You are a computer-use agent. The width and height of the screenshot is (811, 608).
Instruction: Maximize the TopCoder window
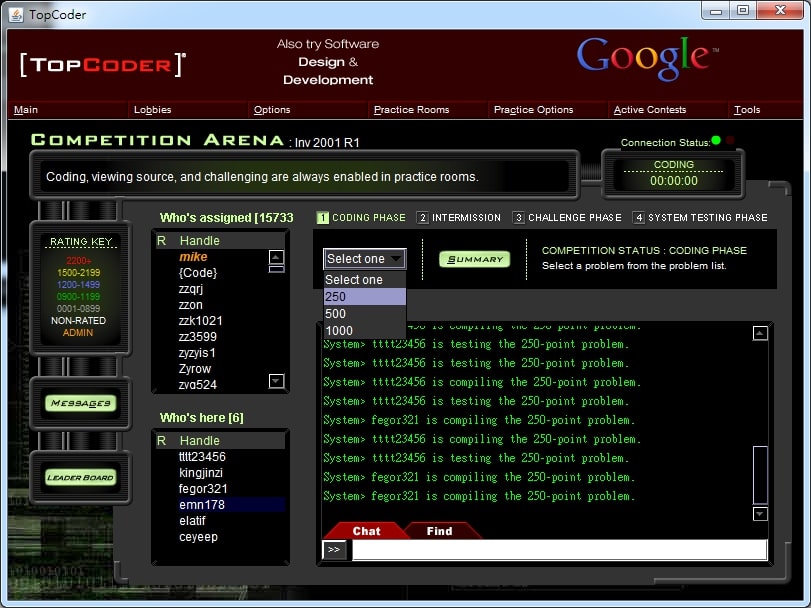click(743, 10)
